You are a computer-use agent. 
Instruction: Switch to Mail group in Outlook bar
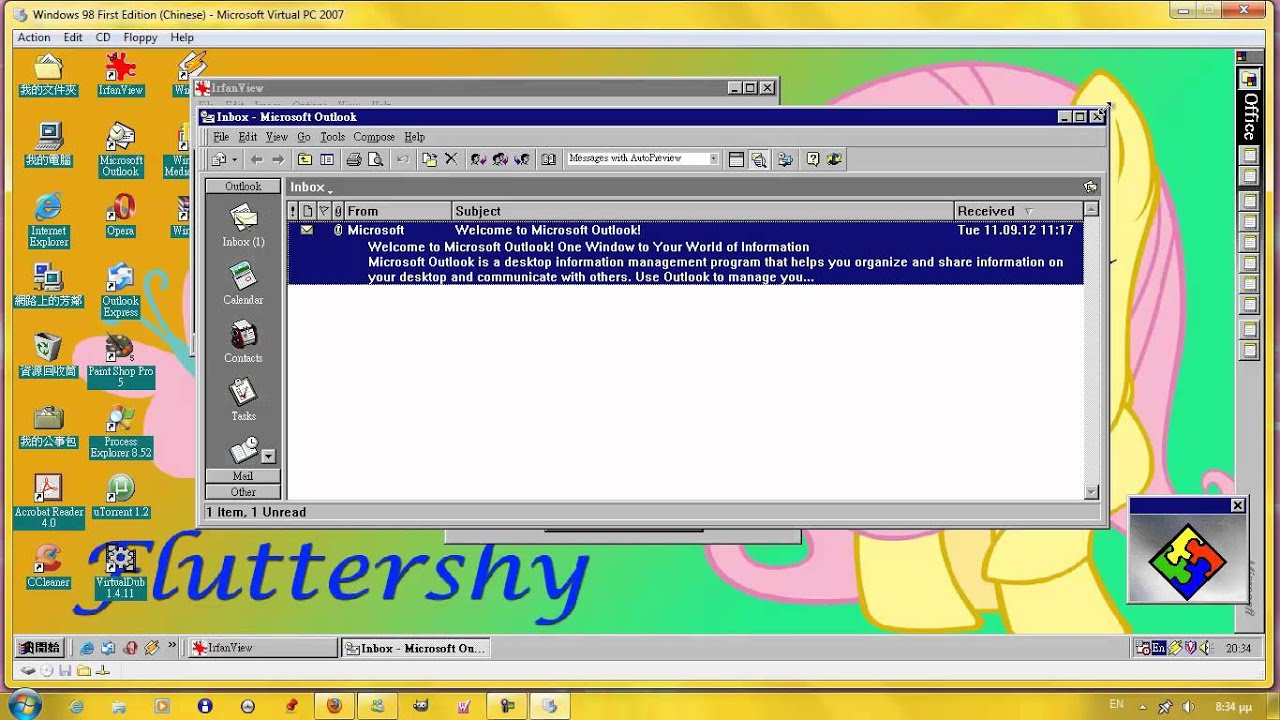(243, 476)
